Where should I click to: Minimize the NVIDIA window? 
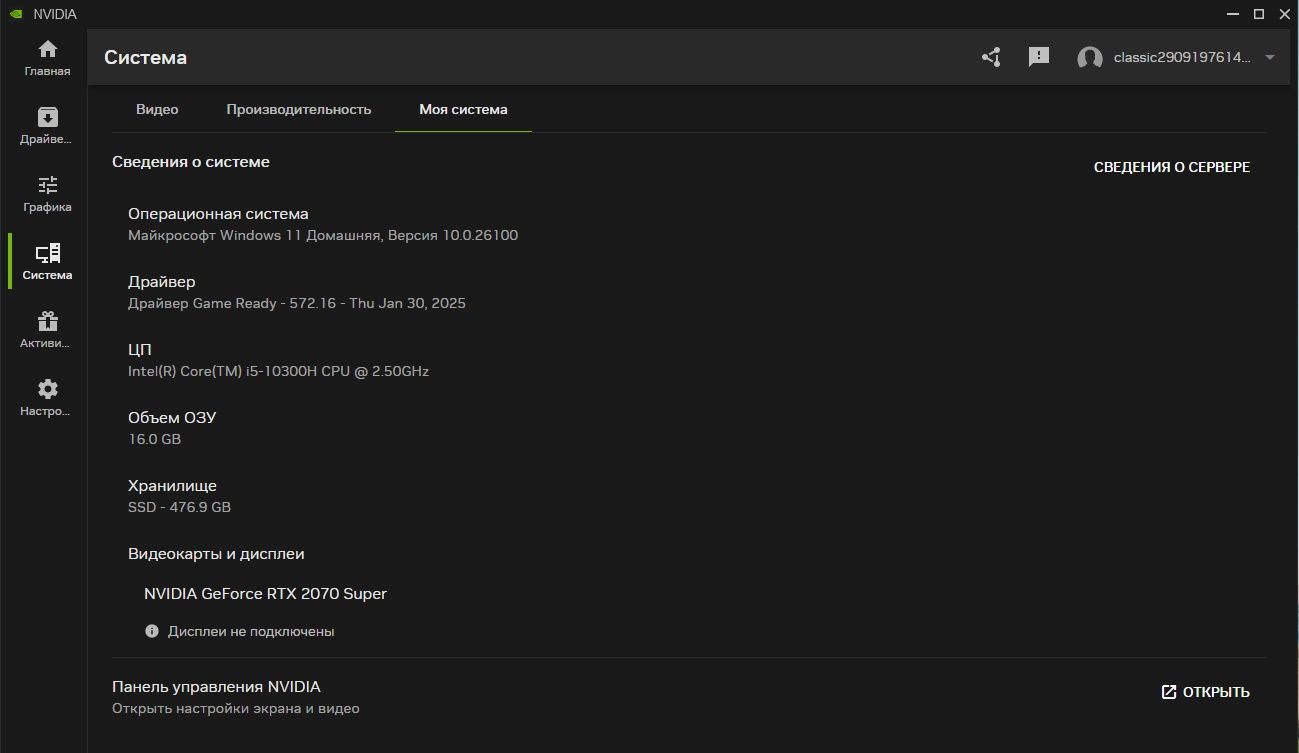[x=1231, y=14]
